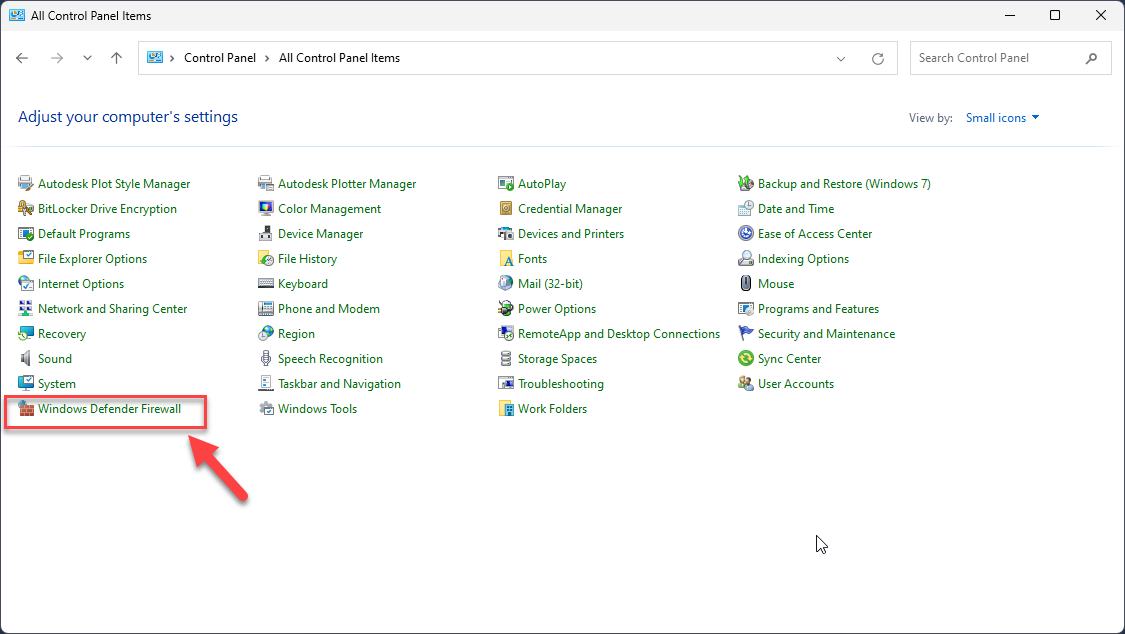This screenshot has width=1125, height=634.
Task: Expand the address bar history dropdown
Action: point(841,58)
